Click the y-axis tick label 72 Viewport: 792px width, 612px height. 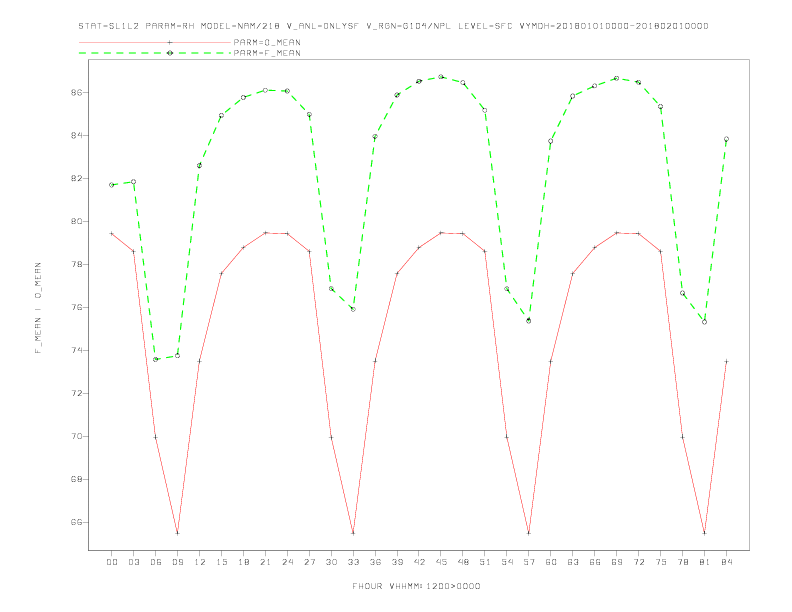[76, 393]
